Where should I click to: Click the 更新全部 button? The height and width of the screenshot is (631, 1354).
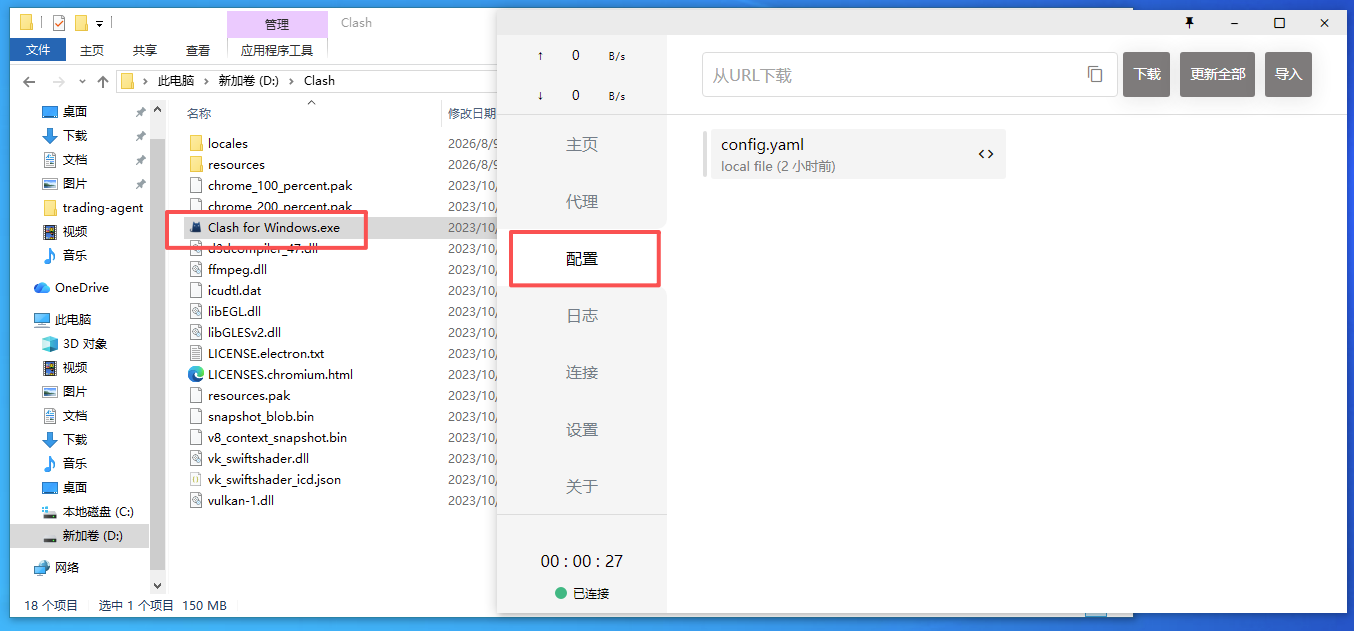pos(1218,75)
